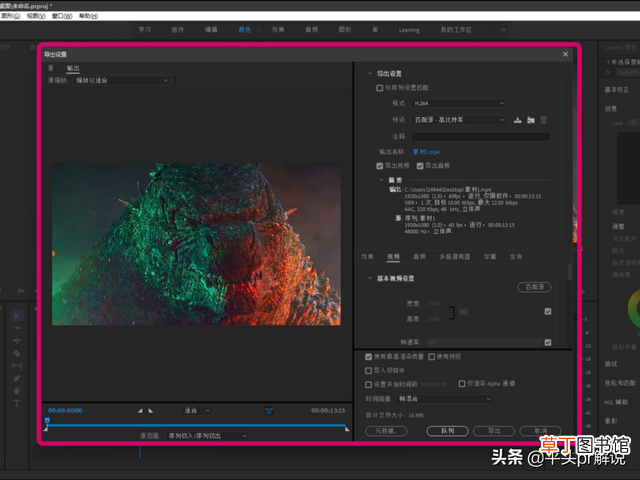
Task: Collapse the export settings section
Action: [x=370, y=73]
